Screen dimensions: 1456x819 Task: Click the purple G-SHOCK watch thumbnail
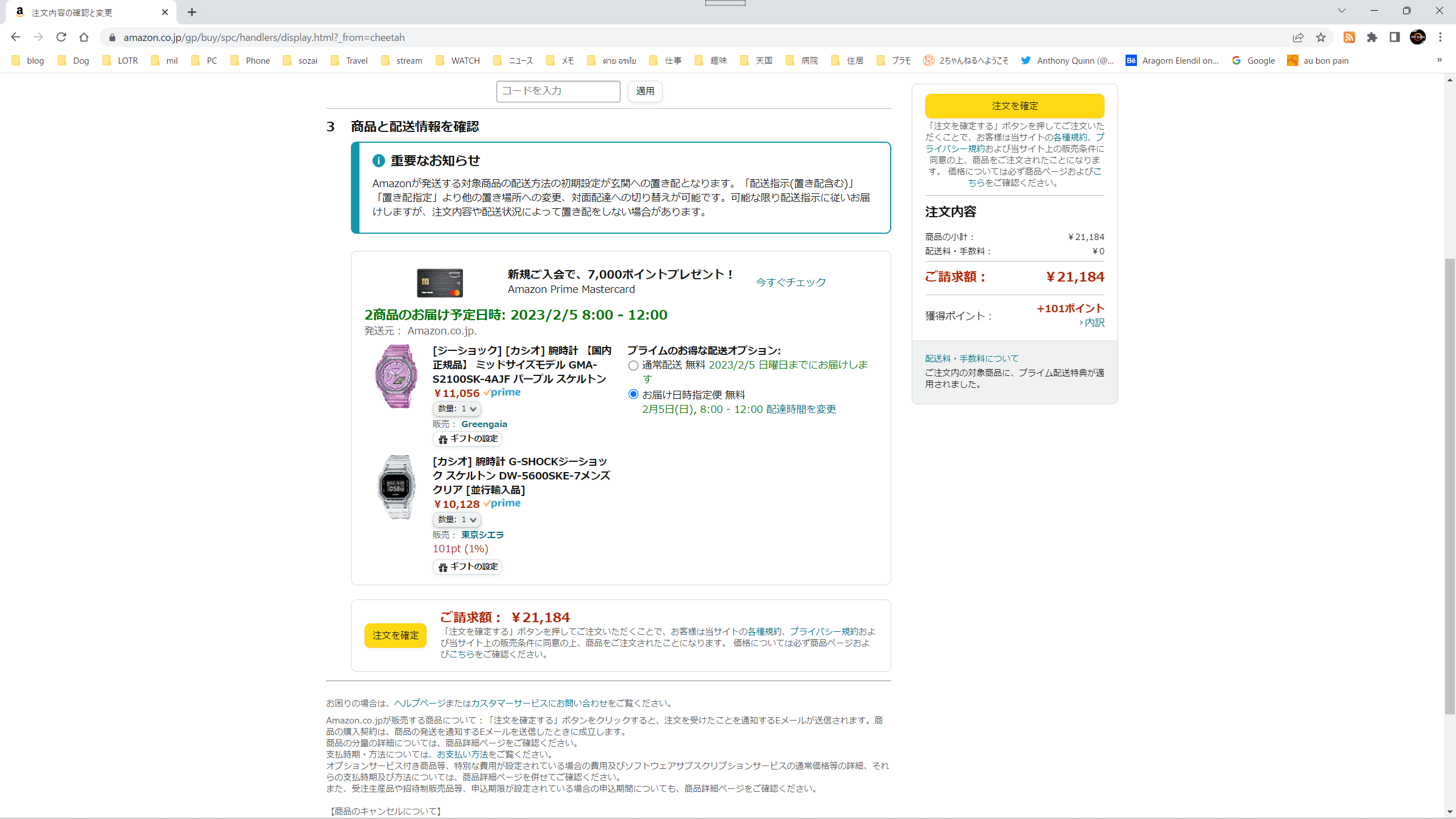(396, 376)
